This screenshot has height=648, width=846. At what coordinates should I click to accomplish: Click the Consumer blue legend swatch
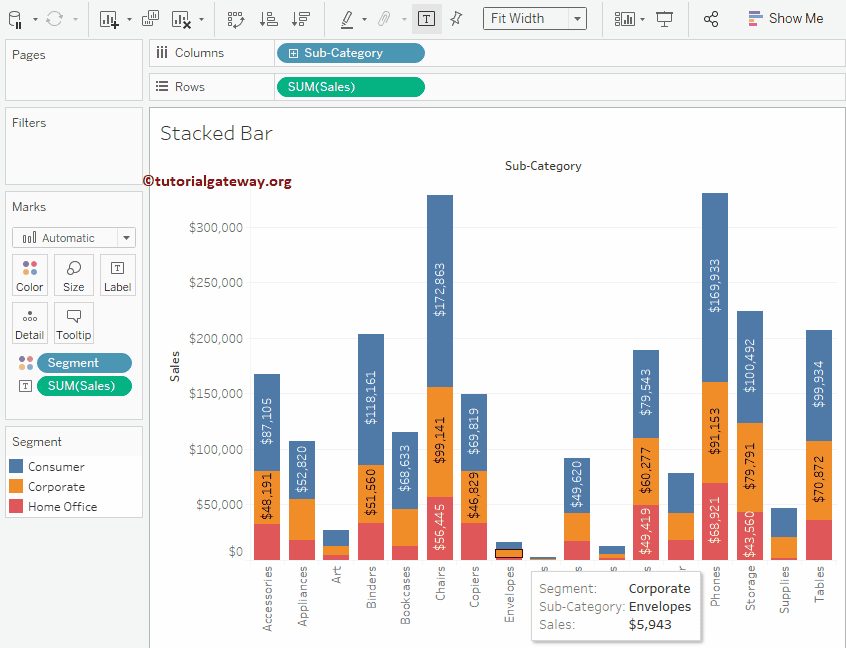(17, 467)
